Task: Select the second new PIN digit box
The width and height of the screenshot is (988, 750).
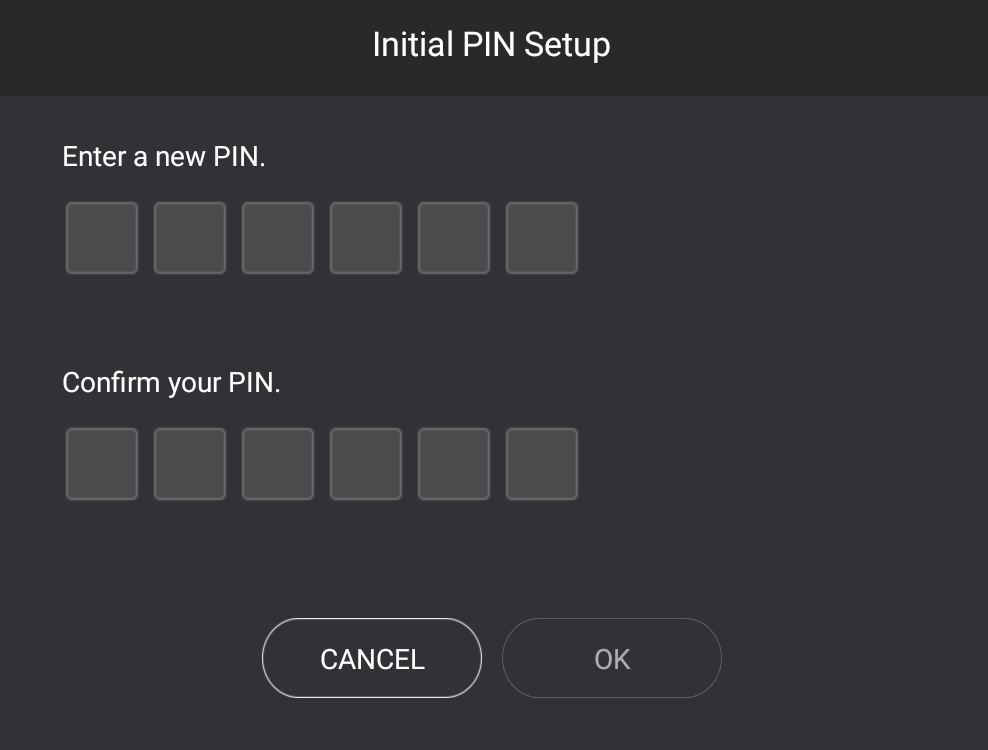Action: point(190,238)
